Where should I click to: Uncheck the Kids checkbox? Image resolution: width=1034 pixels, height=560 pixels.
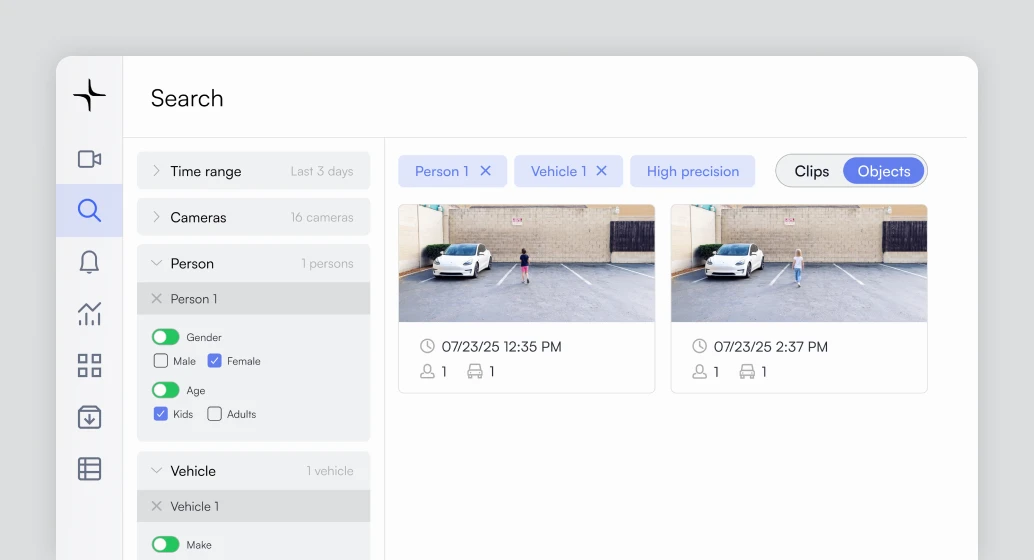pyautogui.click(x=161, y=414)
